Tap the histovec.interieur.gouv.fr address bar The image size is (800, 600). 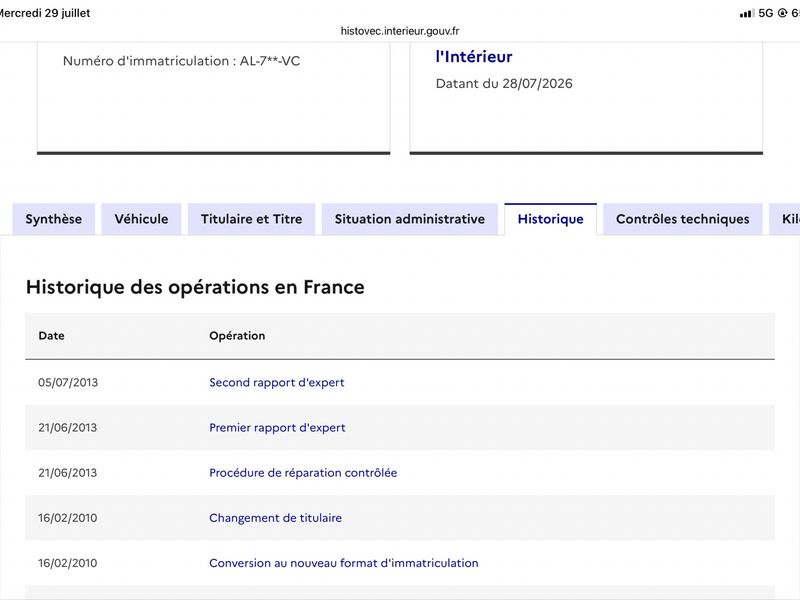[400, 31]
